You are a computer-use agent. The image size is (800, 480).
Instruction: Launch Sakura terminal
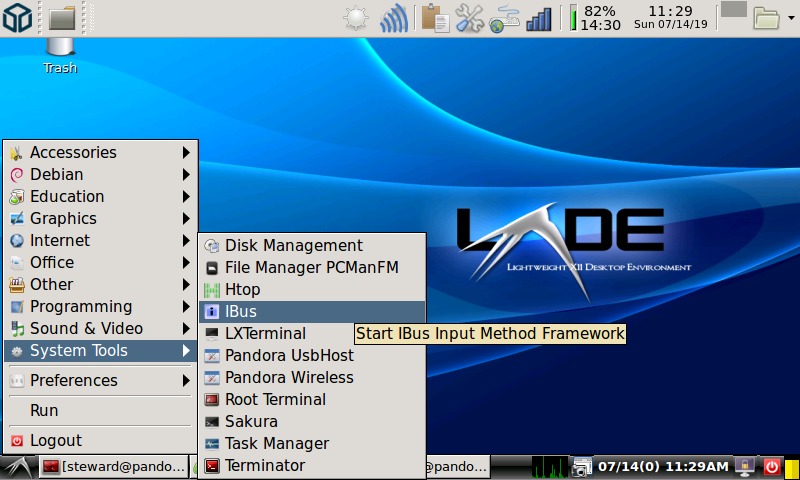(312, 421)
